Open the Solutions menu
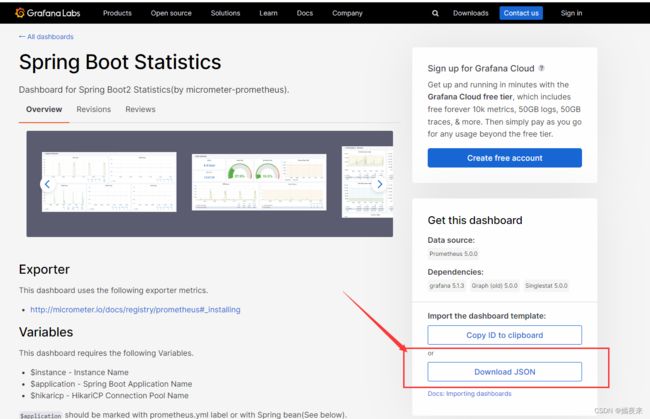650x419 pixels. pos(225,13)
